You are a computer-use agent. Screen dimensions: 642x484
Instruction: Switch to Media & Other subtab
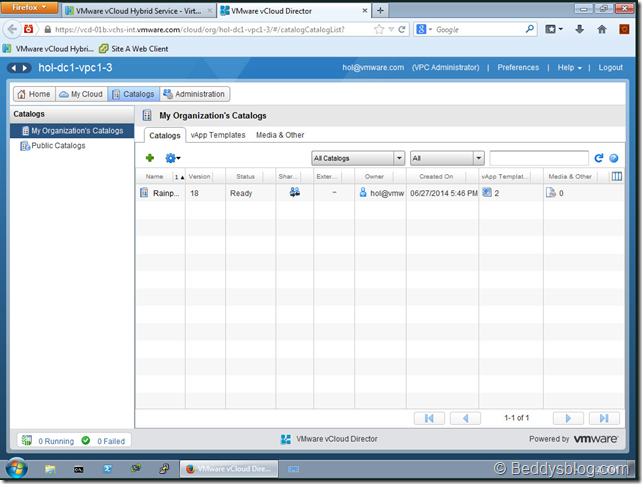280,135
